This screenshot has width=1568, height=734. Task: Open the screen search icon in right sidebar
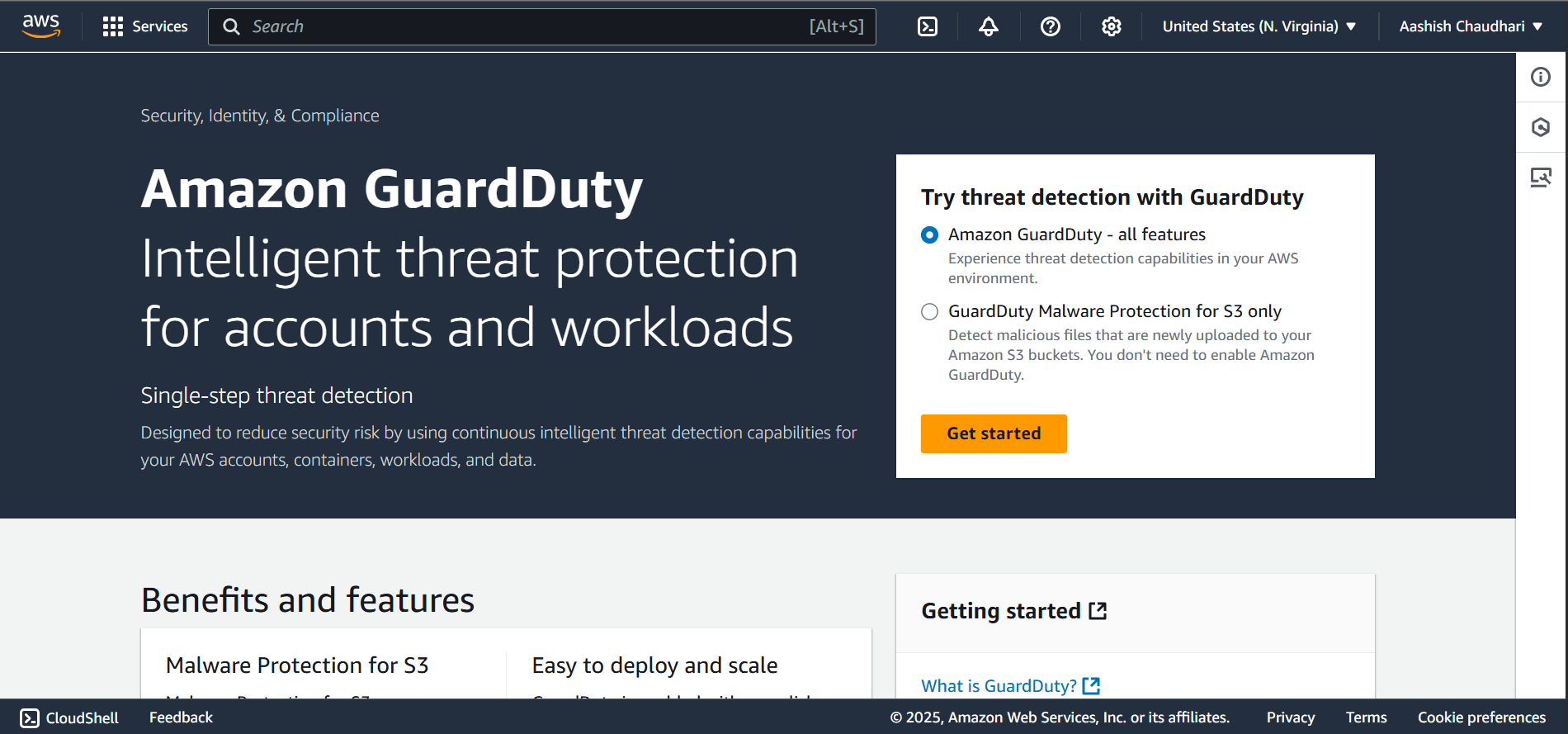(1541, 178)
